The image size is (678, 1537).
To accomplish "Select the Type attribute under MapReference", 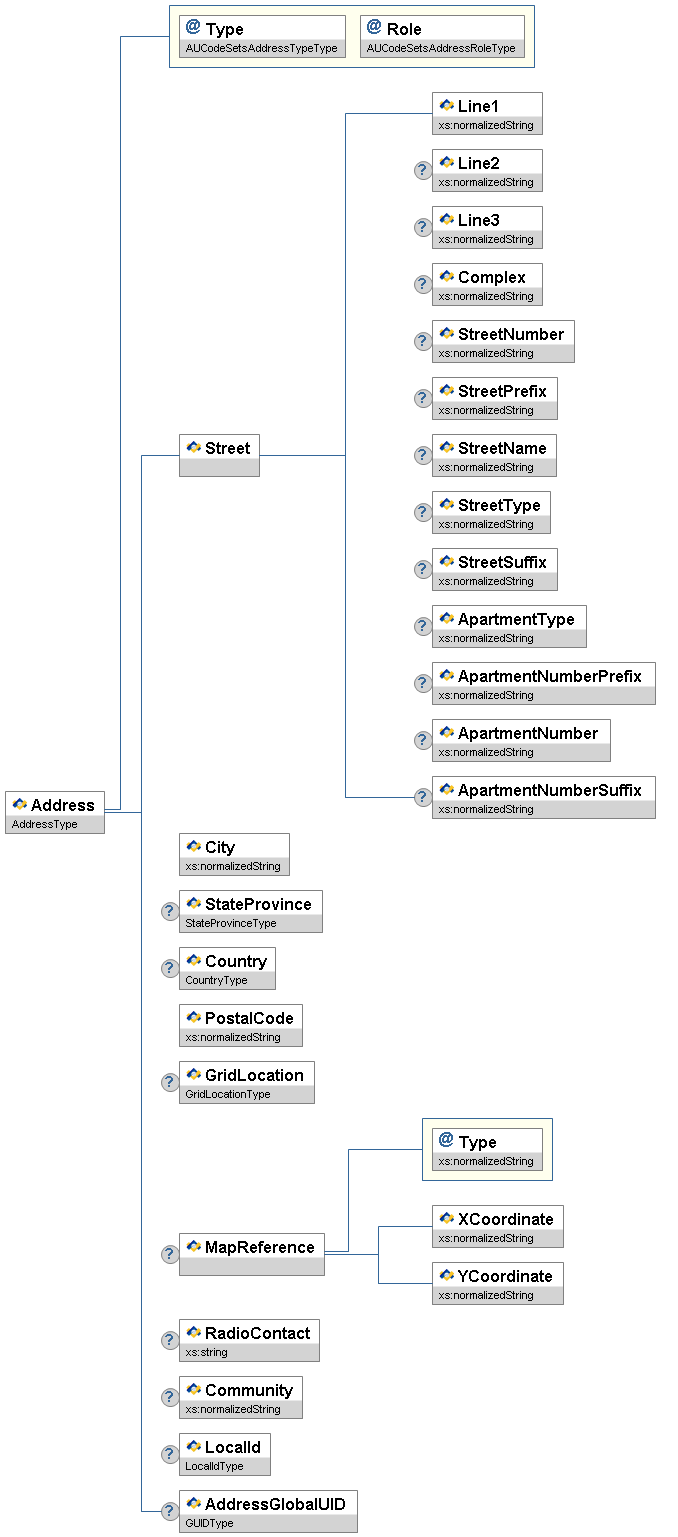I will point(487,1149).
